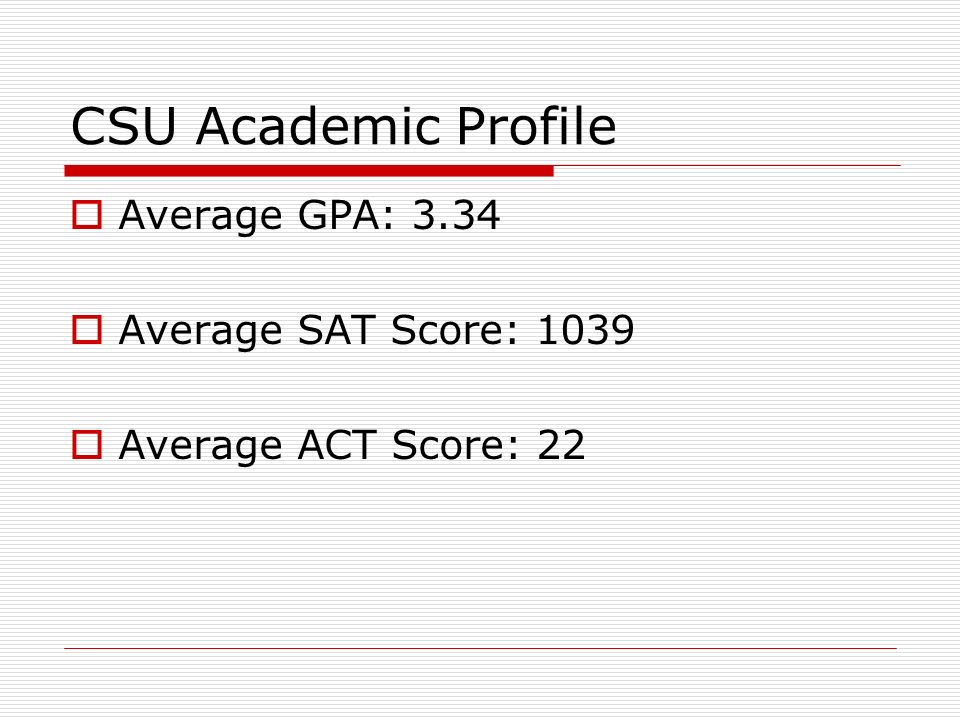Click the thick red bar under the title

tap(309, 171)
